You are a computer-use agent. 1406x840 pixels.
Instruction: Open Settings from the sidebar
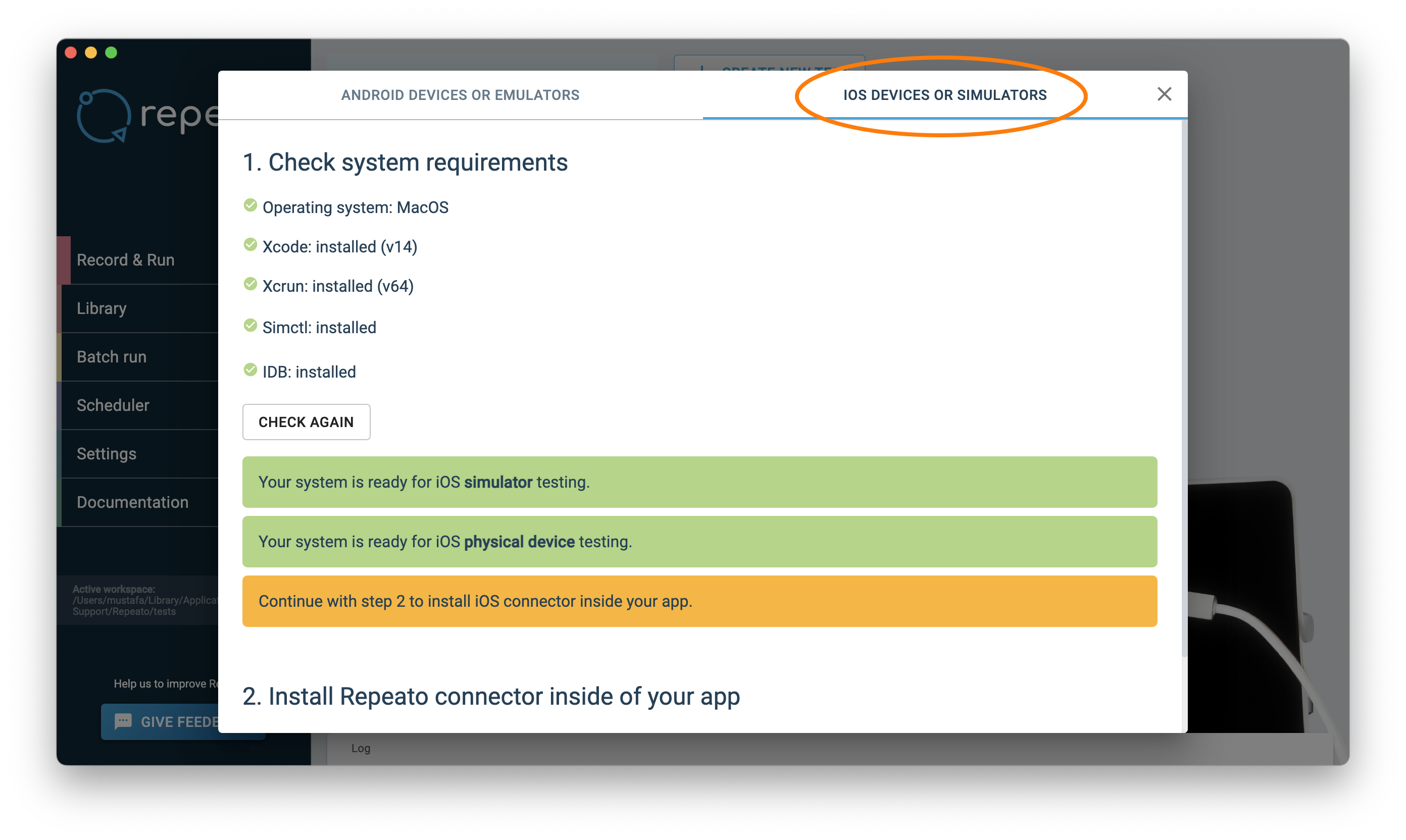pos(137,454)
